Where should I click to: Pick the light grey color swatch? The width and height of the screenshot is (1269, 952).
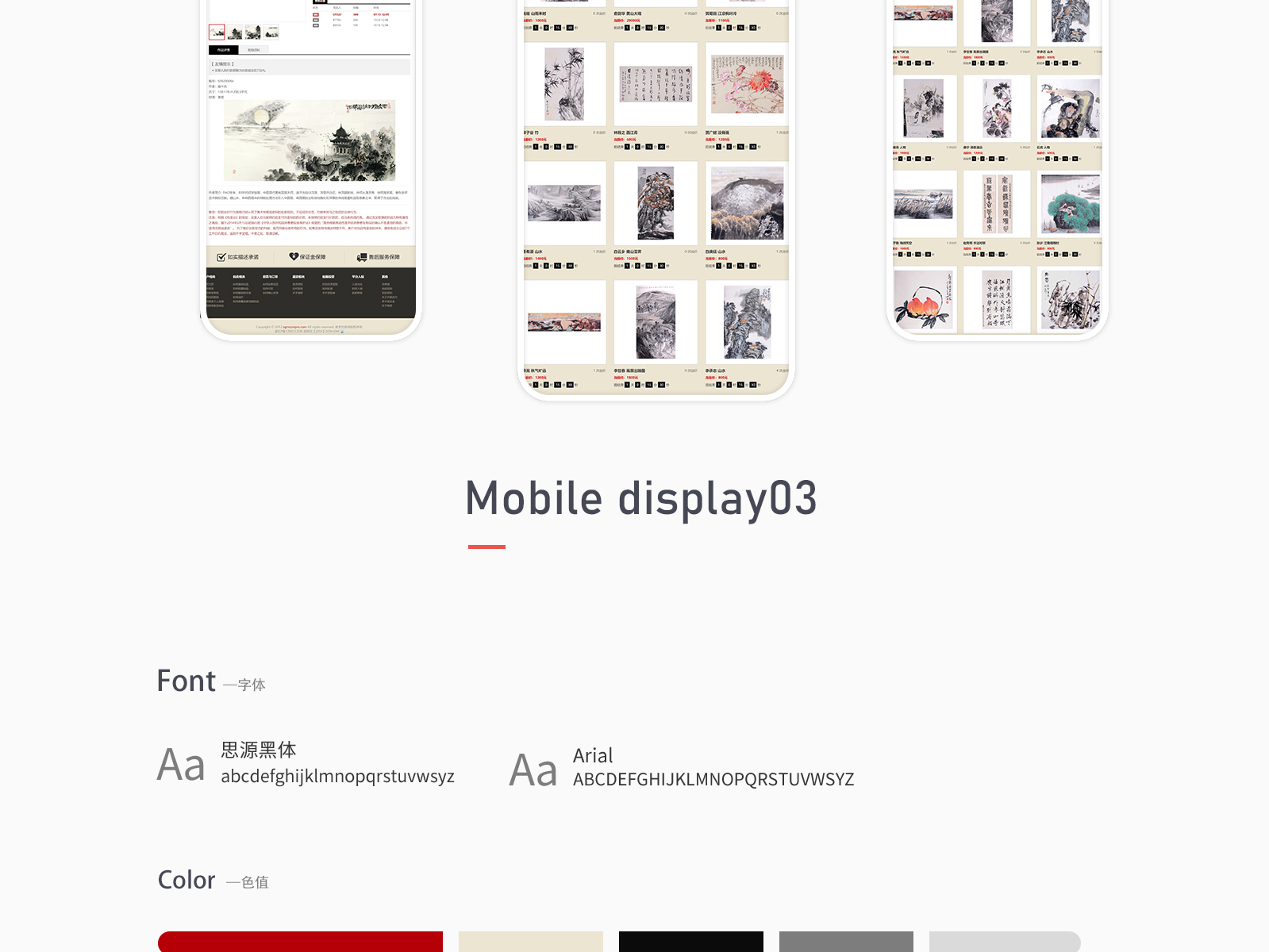pyautogui.click(x=1005, y=942)
